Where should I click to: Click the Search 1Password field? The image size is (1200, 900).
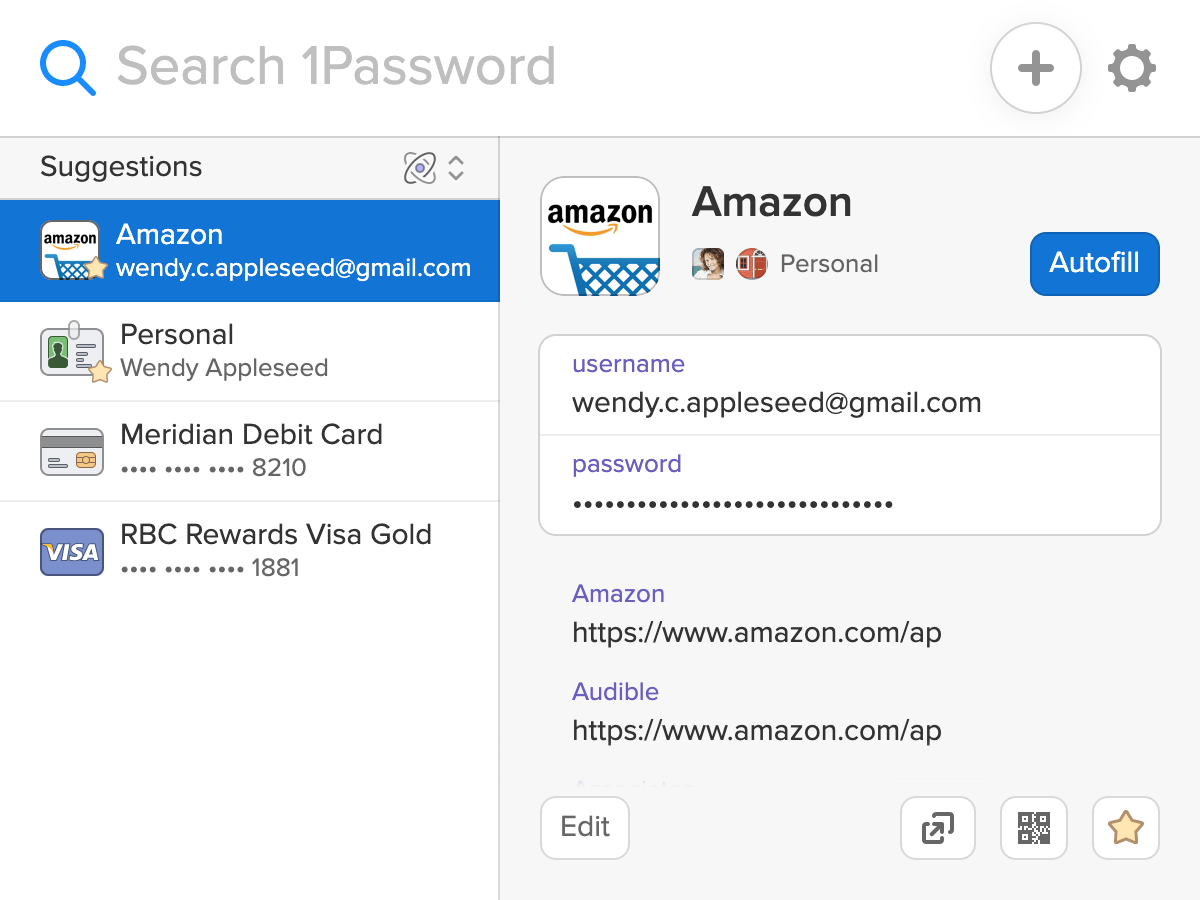[x=336, y=67]
